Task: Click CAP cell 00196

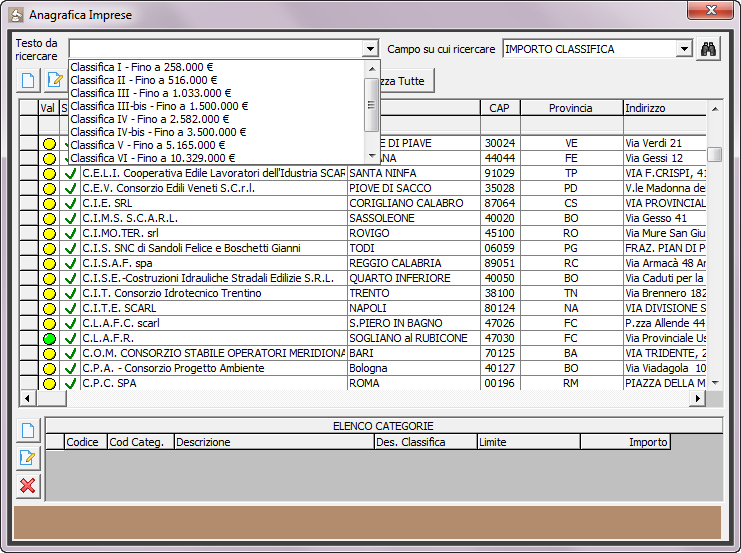Action: click(x=500, y=383)
